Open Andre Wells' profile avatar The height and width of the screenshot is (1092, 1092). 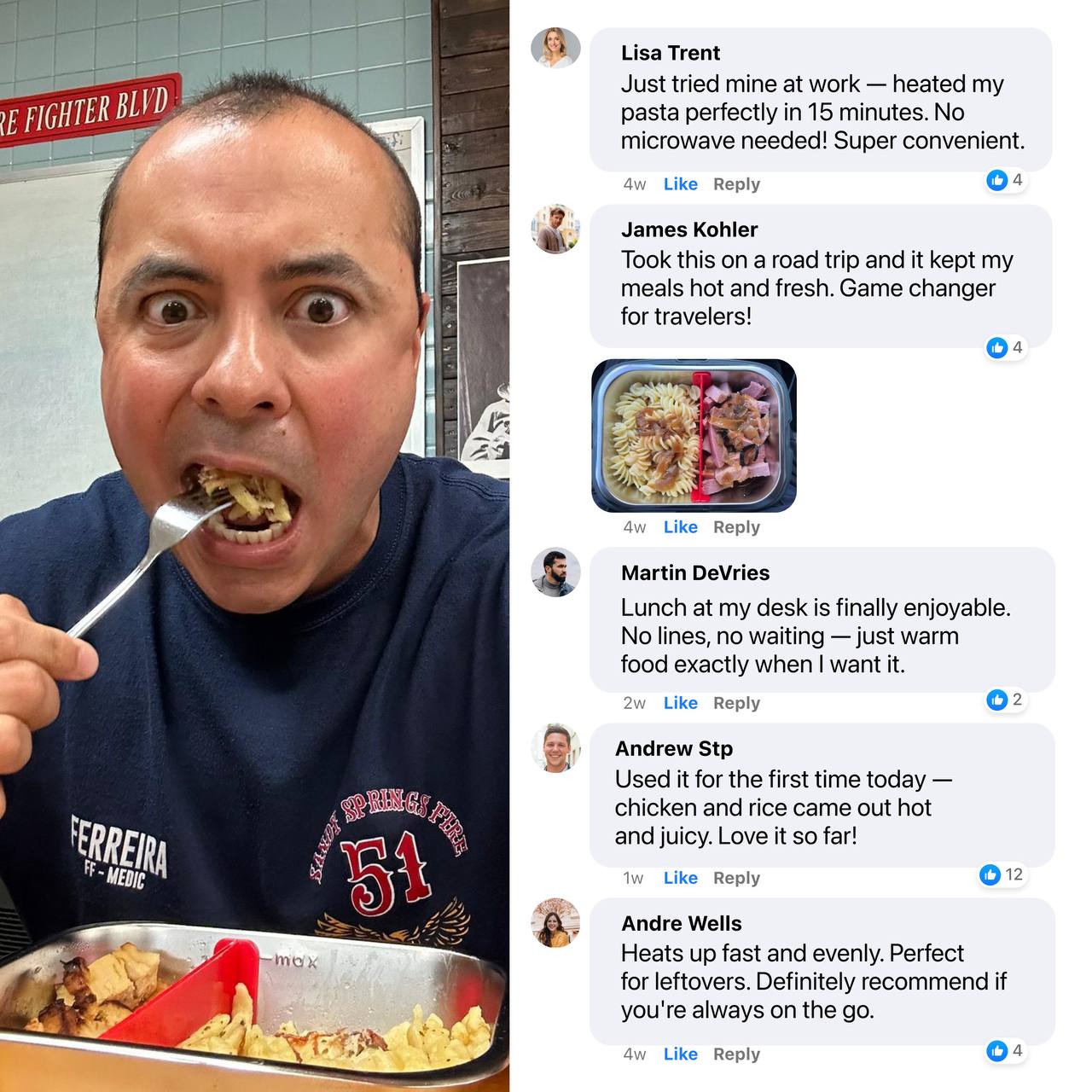pos(555,922)
